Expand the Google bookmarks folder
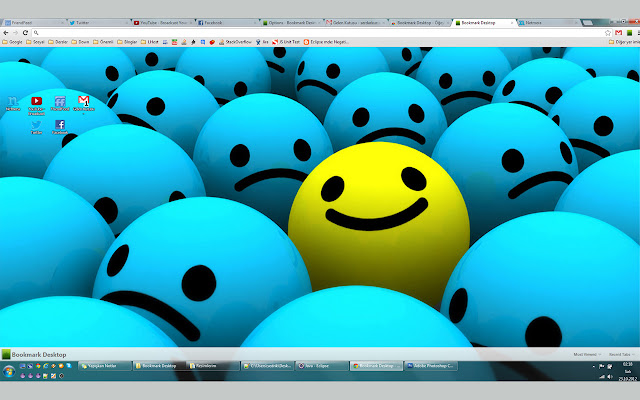Screen dimensions: 640x400 [x=12, y=42]
